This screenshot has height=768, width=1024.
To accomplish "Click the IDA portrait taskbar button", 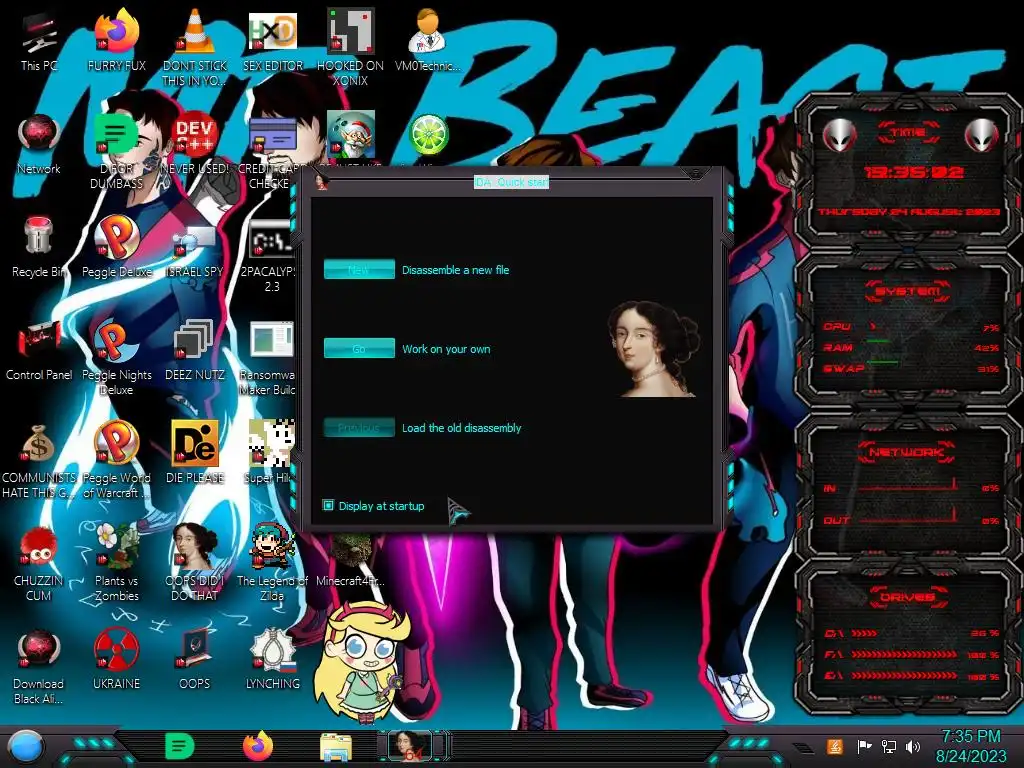I will (413, 746).
